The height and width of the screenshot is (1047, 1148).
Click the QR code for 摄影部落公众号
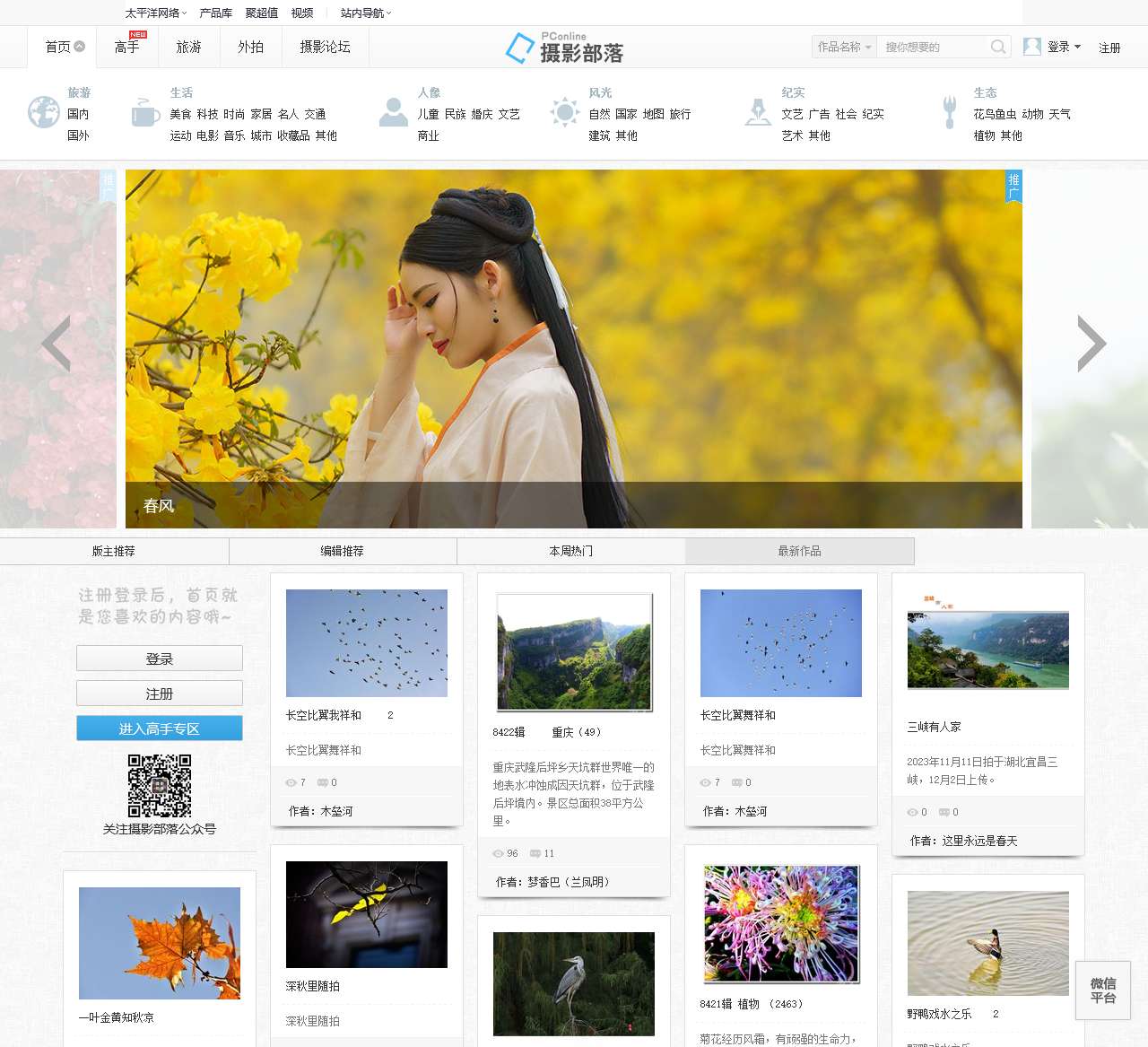(160, 785)
